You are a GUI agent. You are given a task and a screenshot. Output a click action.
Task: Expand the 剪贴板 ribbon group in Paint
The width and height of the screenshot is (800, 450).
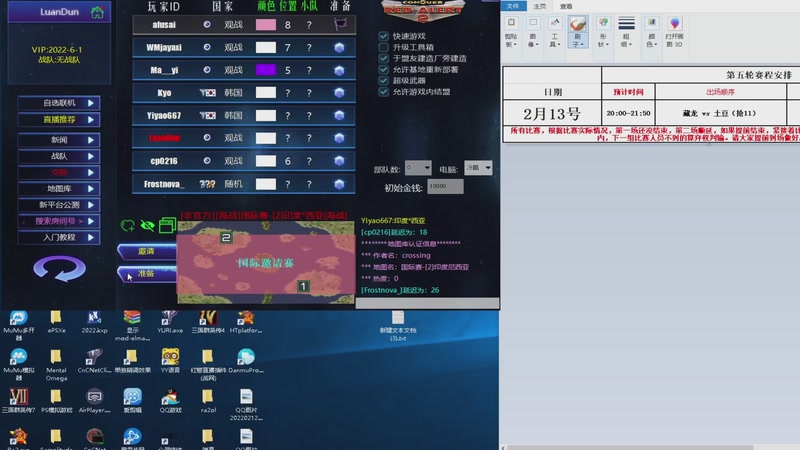511,32
